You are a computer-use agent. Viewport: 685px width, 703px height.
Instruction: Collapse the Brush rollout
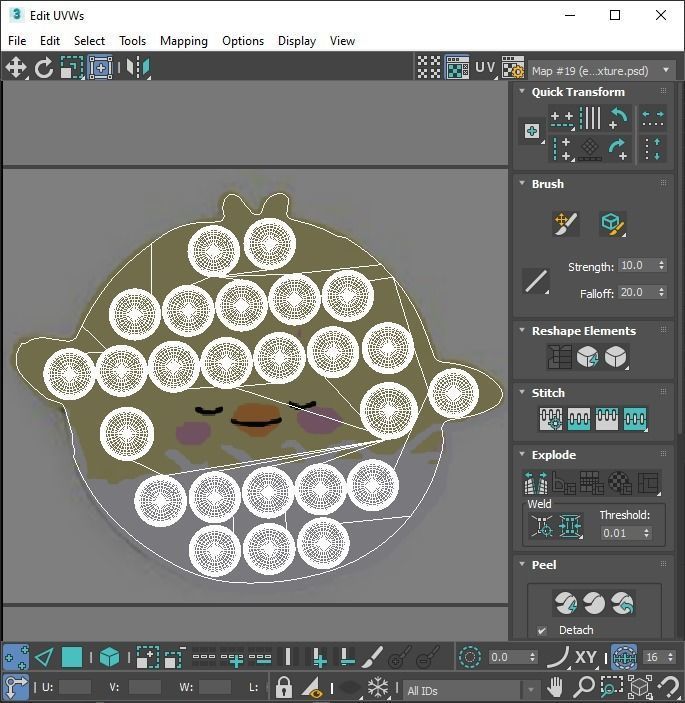522,183
